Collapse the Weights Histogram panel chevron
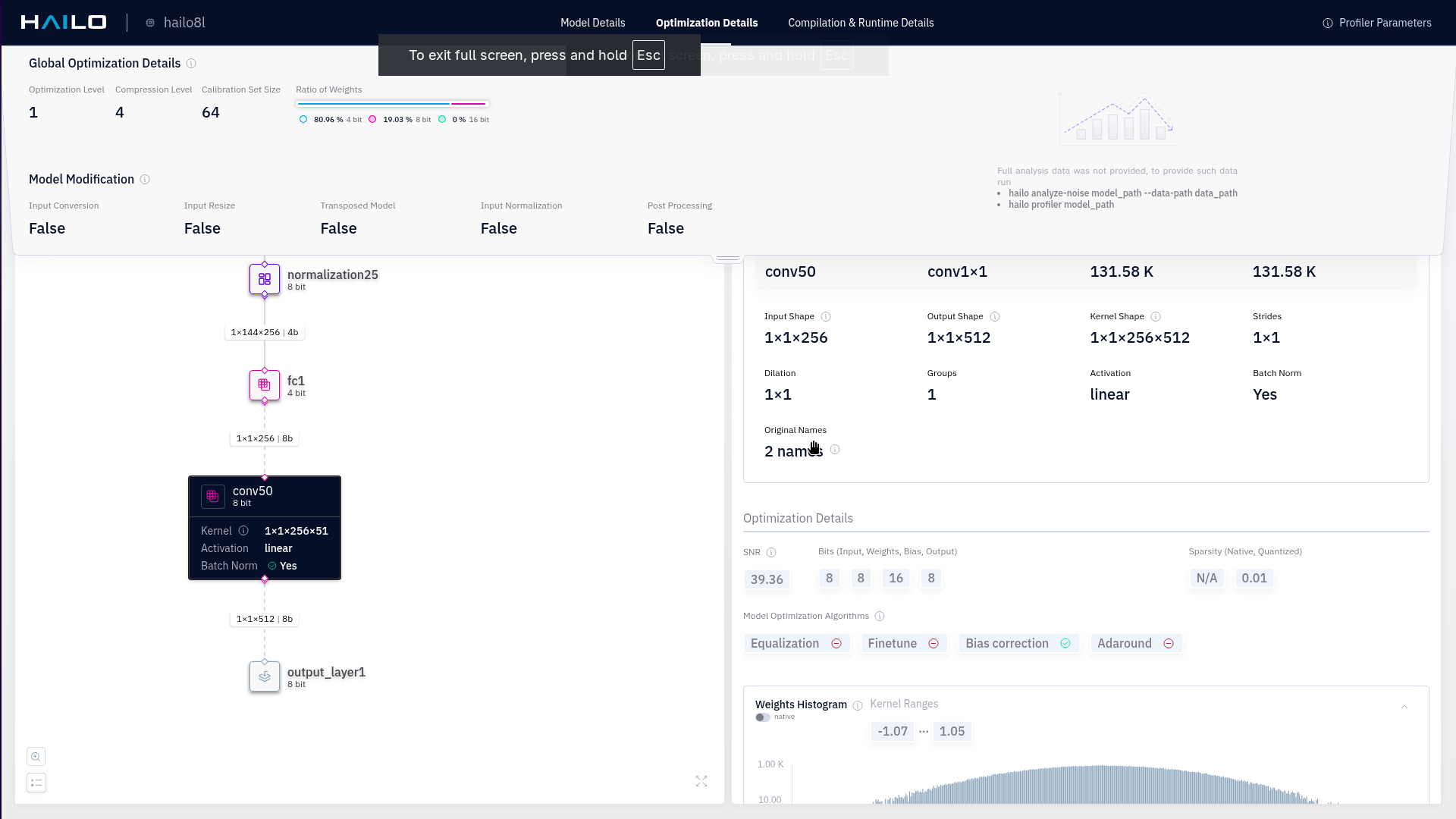This screenshot has width=1456, height=819. 1404,707
